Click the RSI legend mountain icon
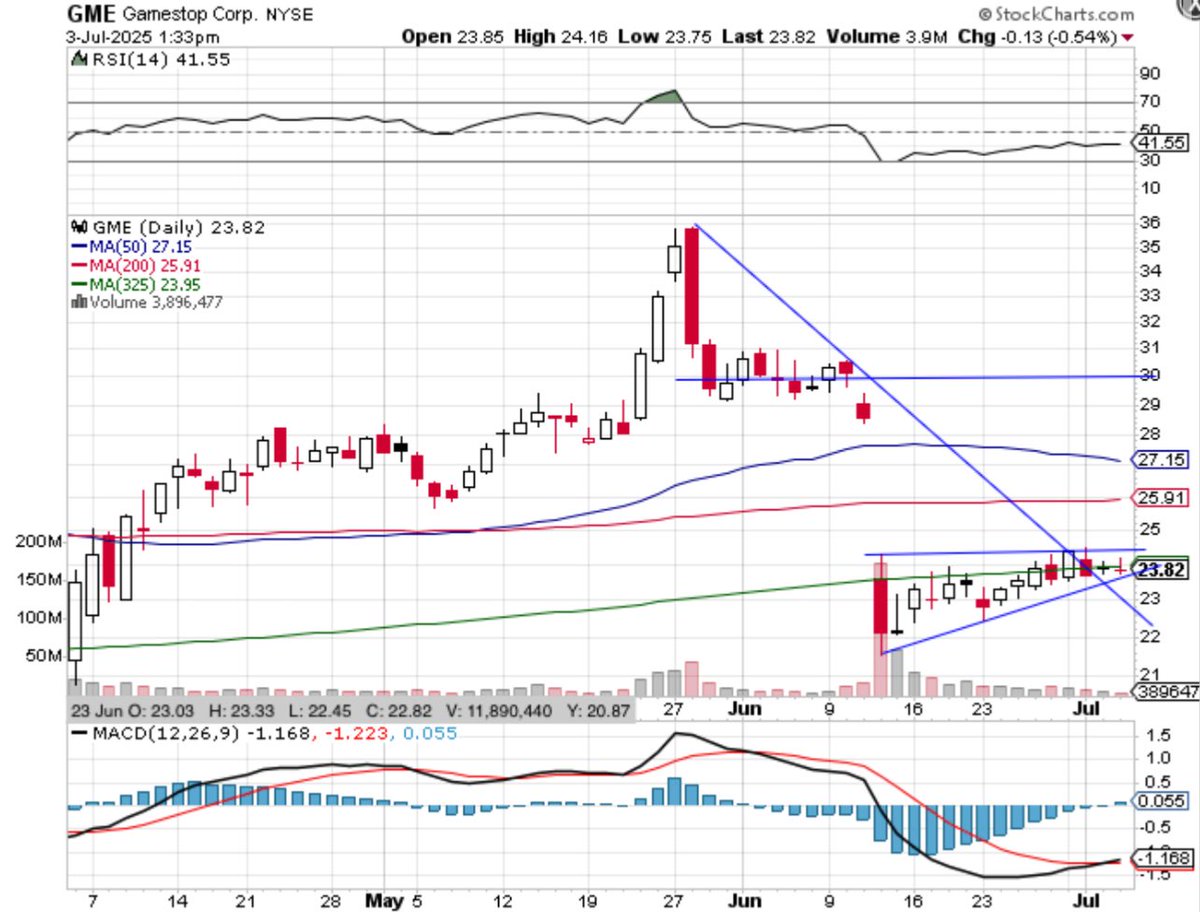 (78, 60)
